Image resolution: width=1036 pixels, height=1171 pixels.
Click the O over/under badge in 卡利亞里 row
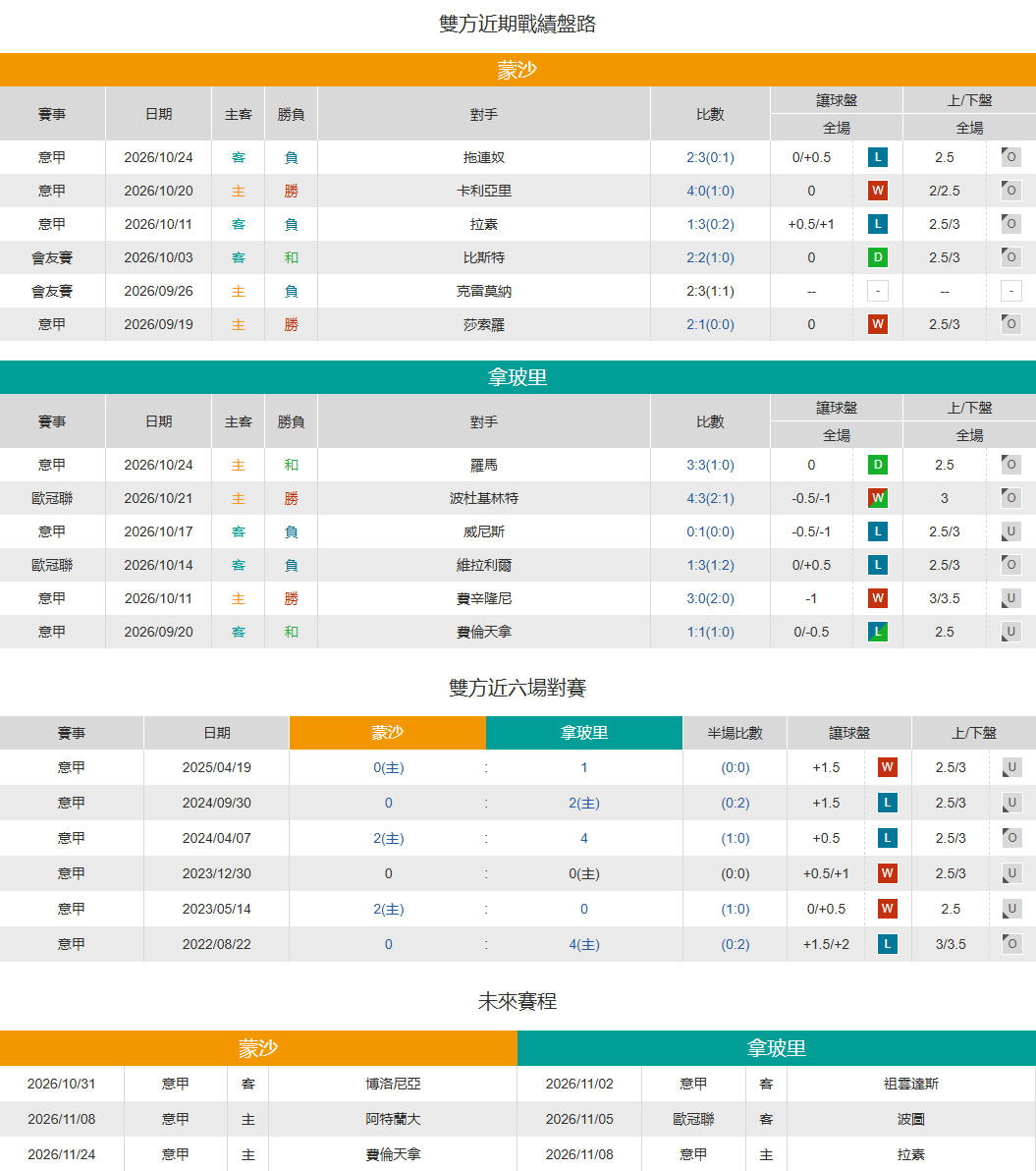tap(1010, 191)
